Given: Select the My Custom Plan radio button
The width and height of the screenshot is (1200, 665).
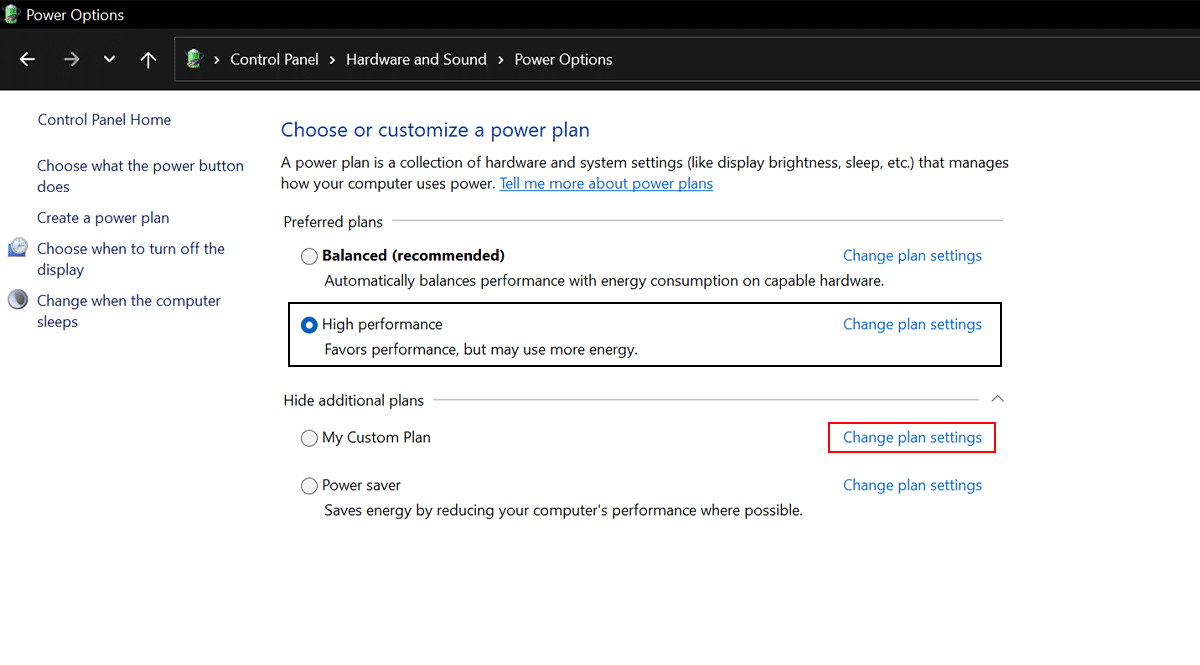Looking at the screenshot, I should pyautogui.click(x=310, y=438).
